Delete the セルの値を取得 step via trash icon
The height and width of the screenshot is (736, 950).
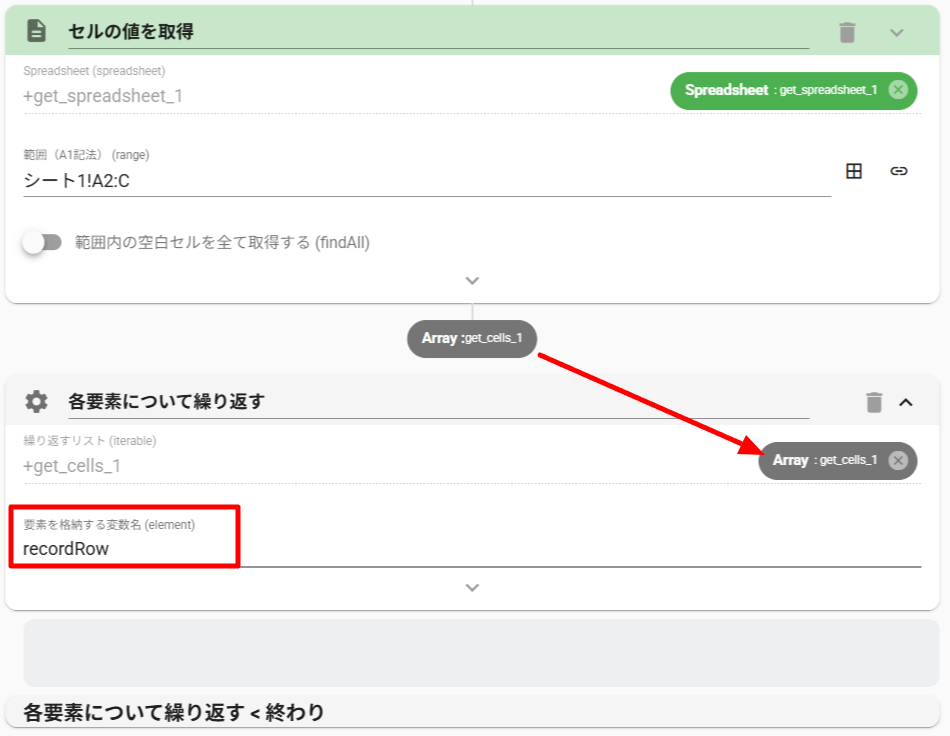pos(847,32)
